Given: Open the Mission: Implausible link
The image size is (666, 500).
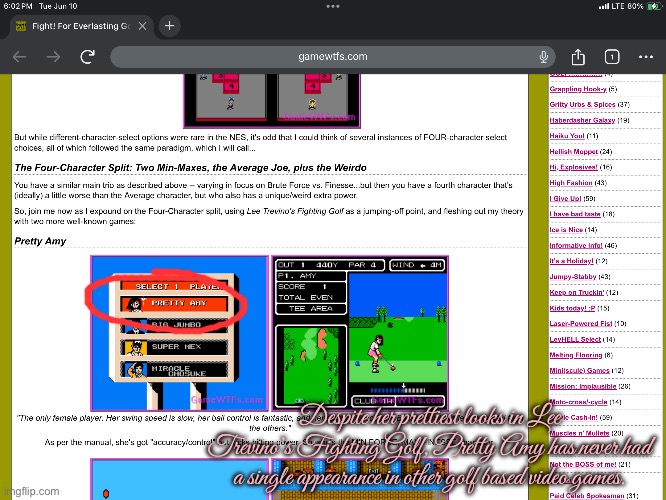Looking at the screenshot, I should pyautogui.click(x=583, y=386).
